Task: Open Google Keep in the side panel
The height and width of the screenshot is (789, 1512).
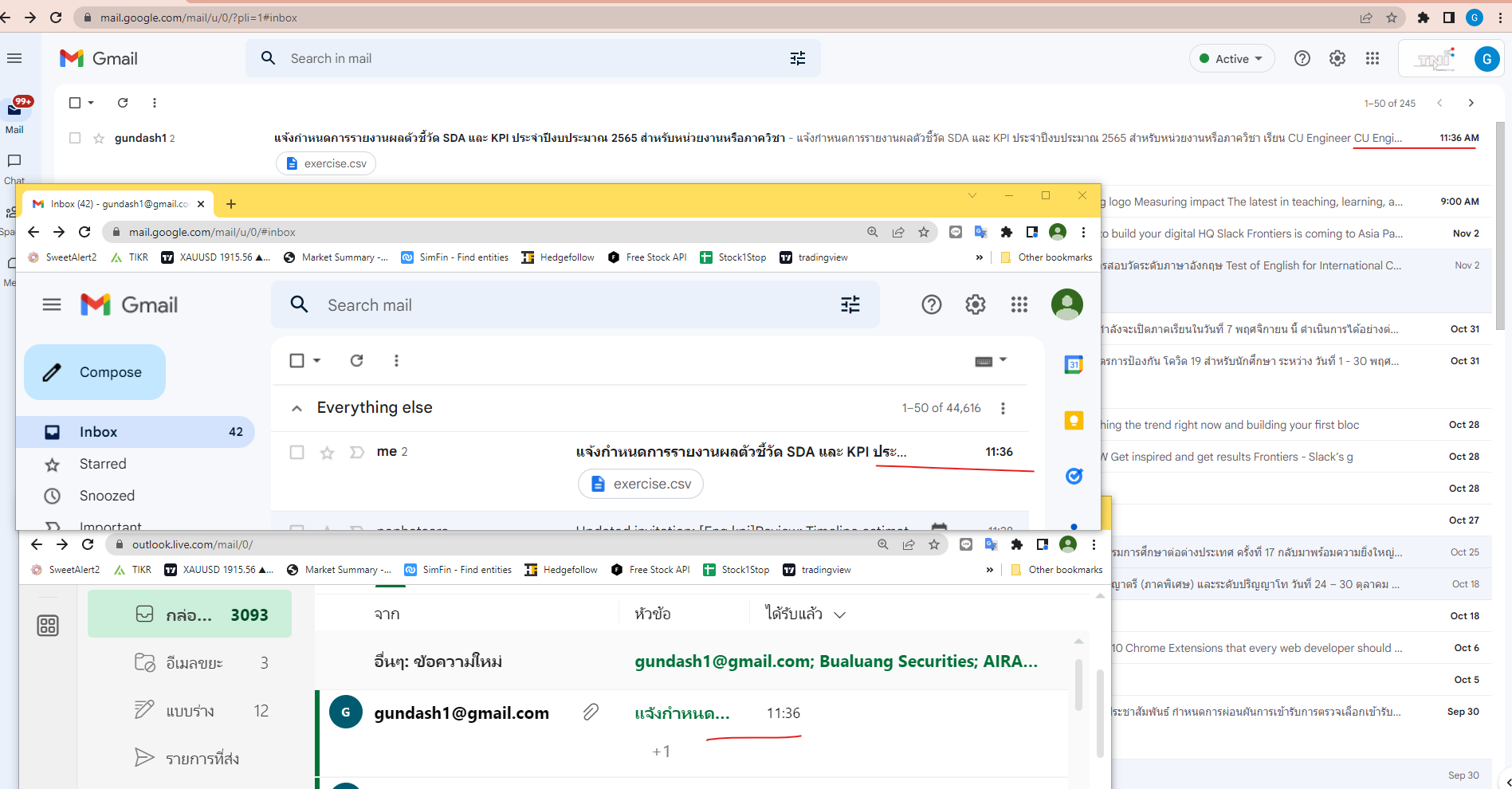Action: point(1074,420)
